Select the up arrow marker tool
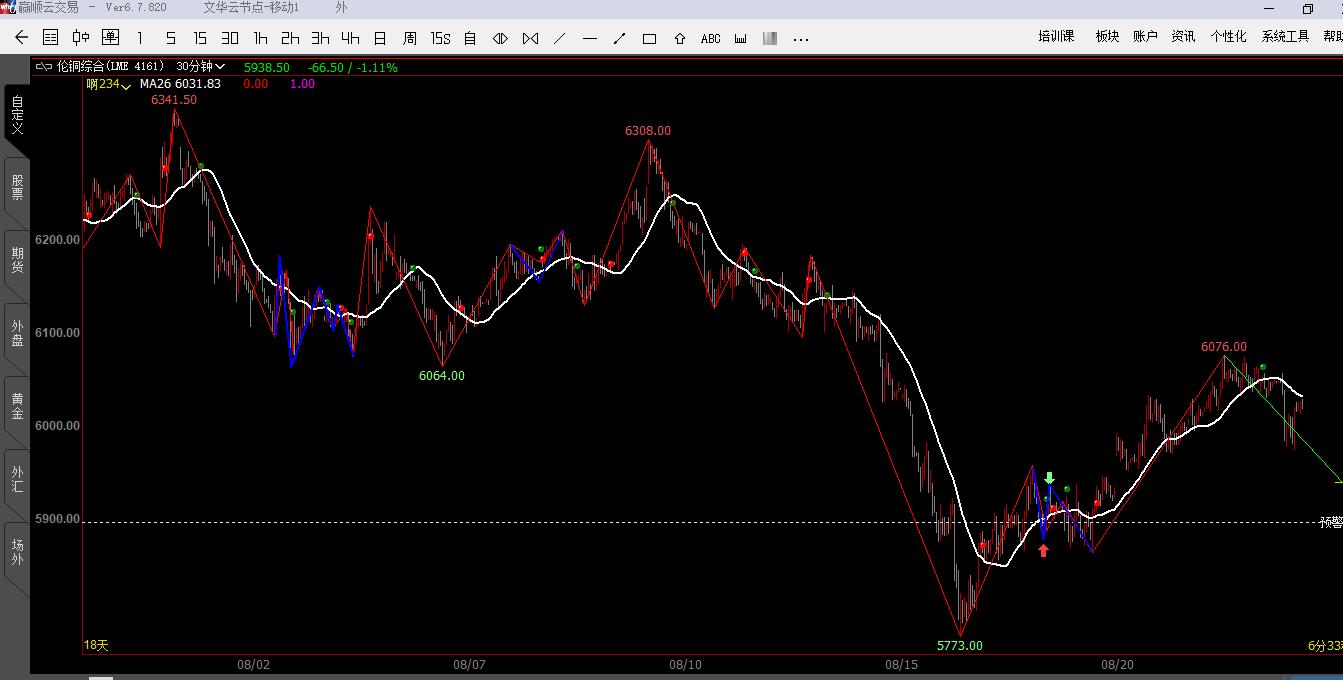The height and width of the screenshot is (680, 1343). click(x=680, y=39)
